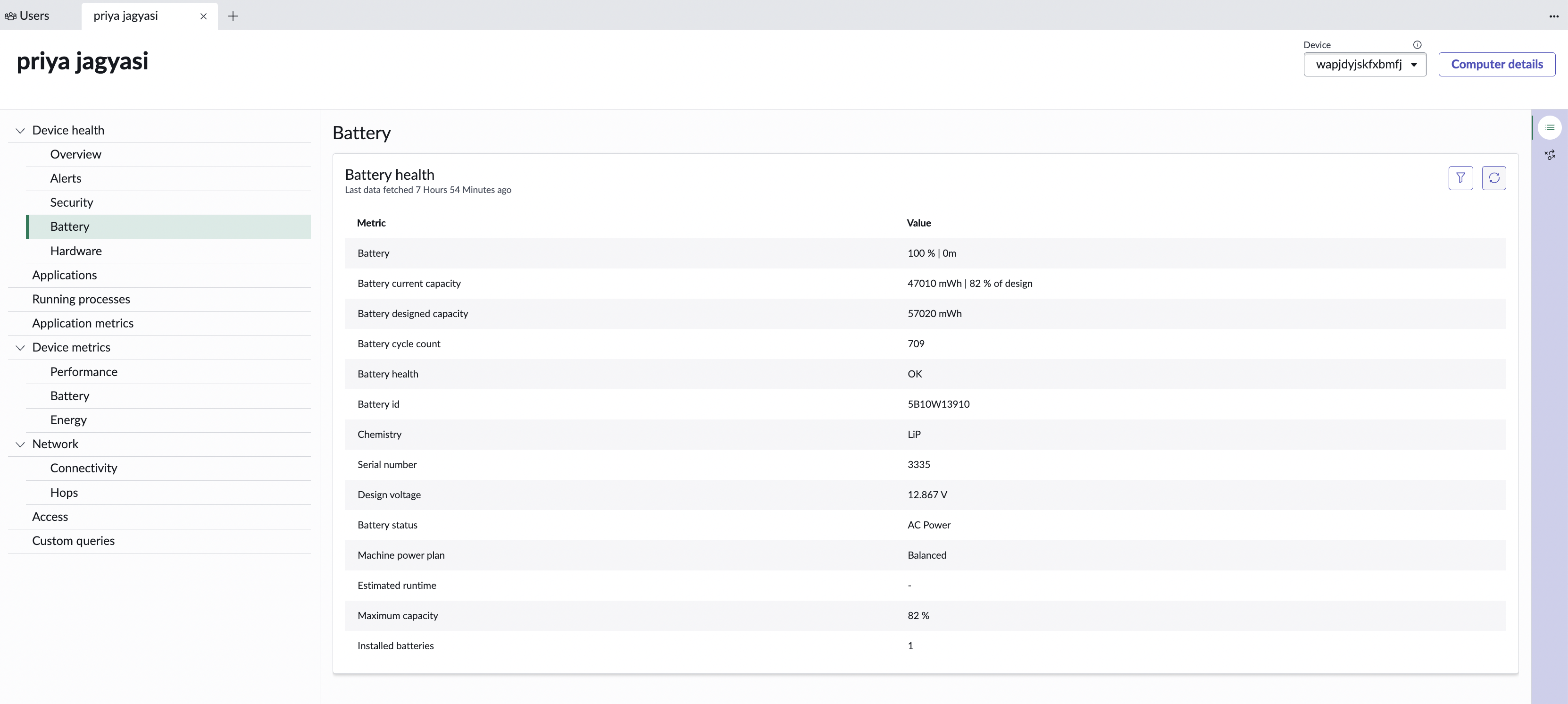This screenshot has width=1568, height=704.
Task: Close the priya jagyasi tab
Action: 203,16
